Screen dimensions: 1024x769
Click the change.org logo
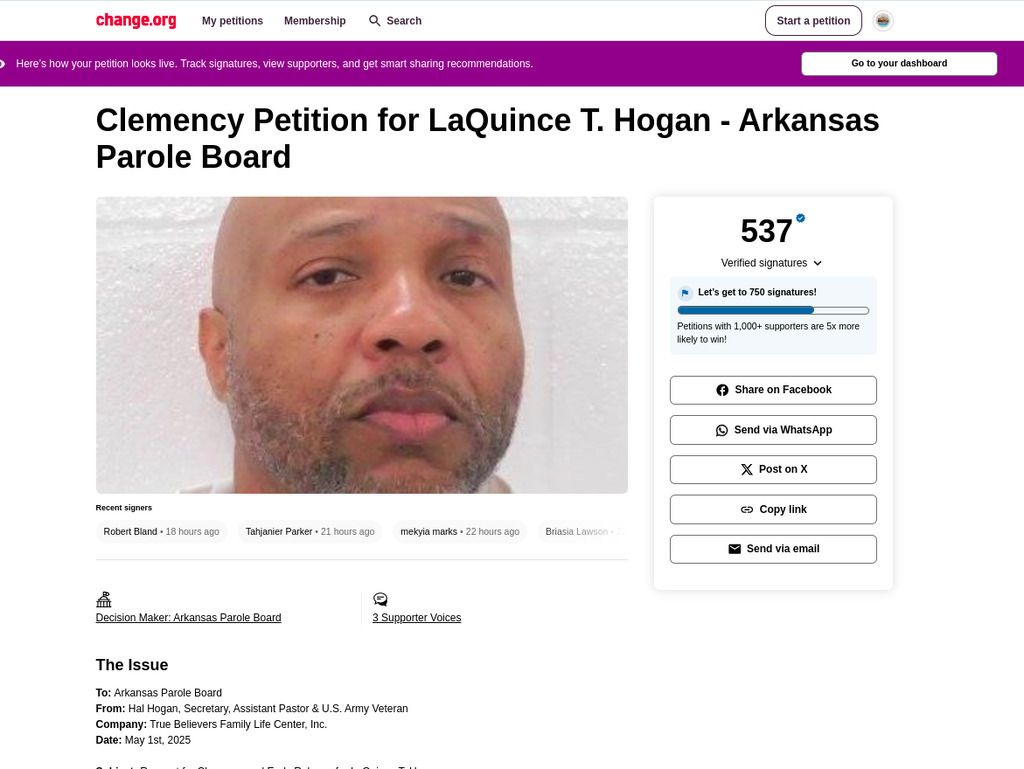pos(136,20)
